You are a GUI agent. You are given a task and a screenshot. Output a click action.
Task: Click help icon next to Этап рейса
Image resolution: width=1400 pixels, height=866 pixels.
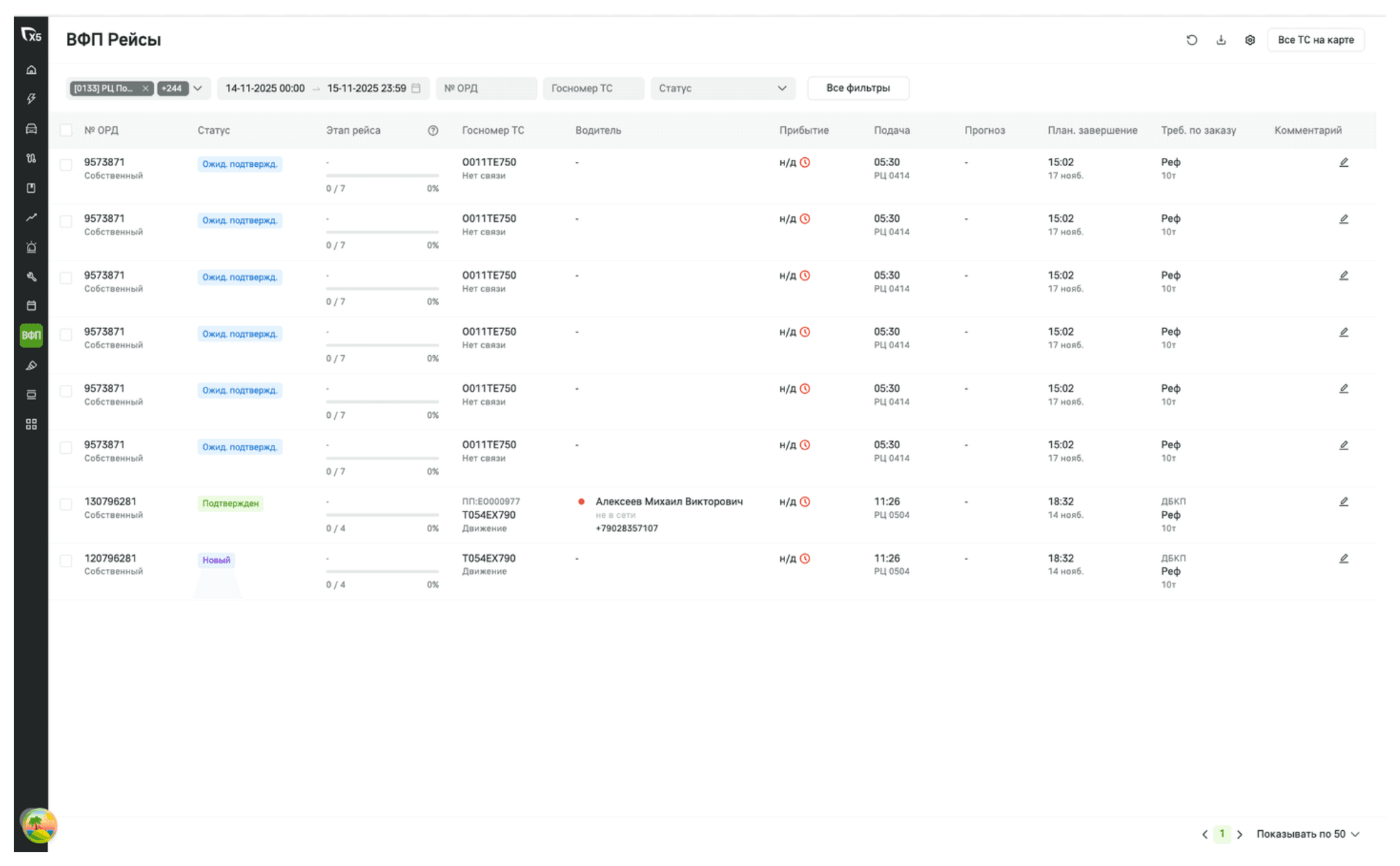433,130
